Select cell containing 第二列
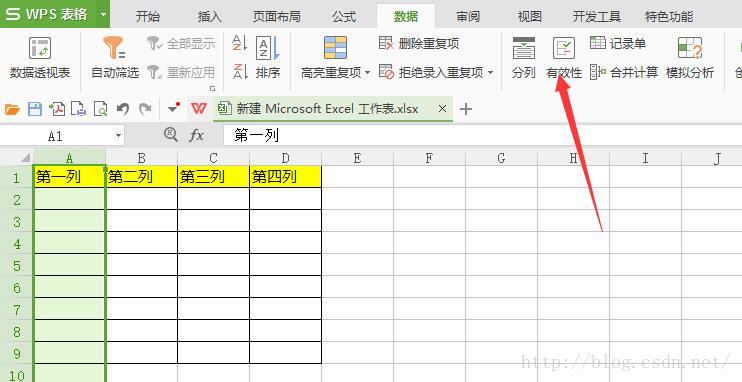 pos(141,177)
